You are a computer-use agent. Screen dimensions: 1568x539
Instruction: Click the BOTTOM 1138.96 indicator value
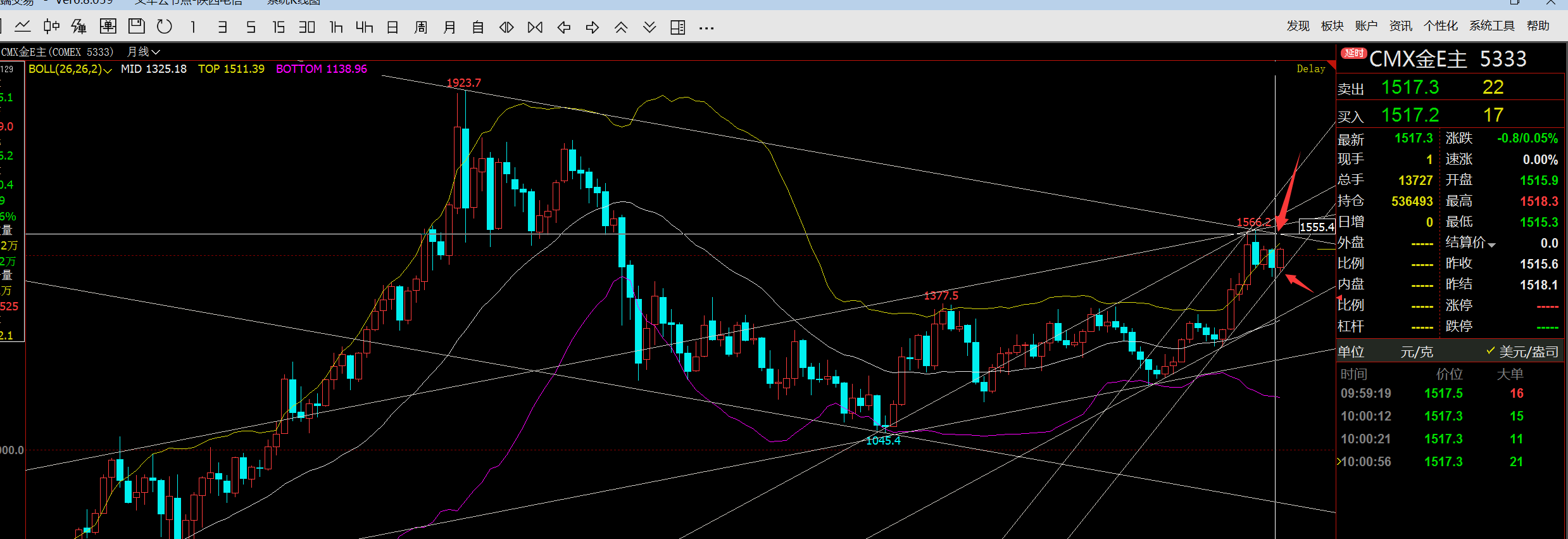click(322, 69)
